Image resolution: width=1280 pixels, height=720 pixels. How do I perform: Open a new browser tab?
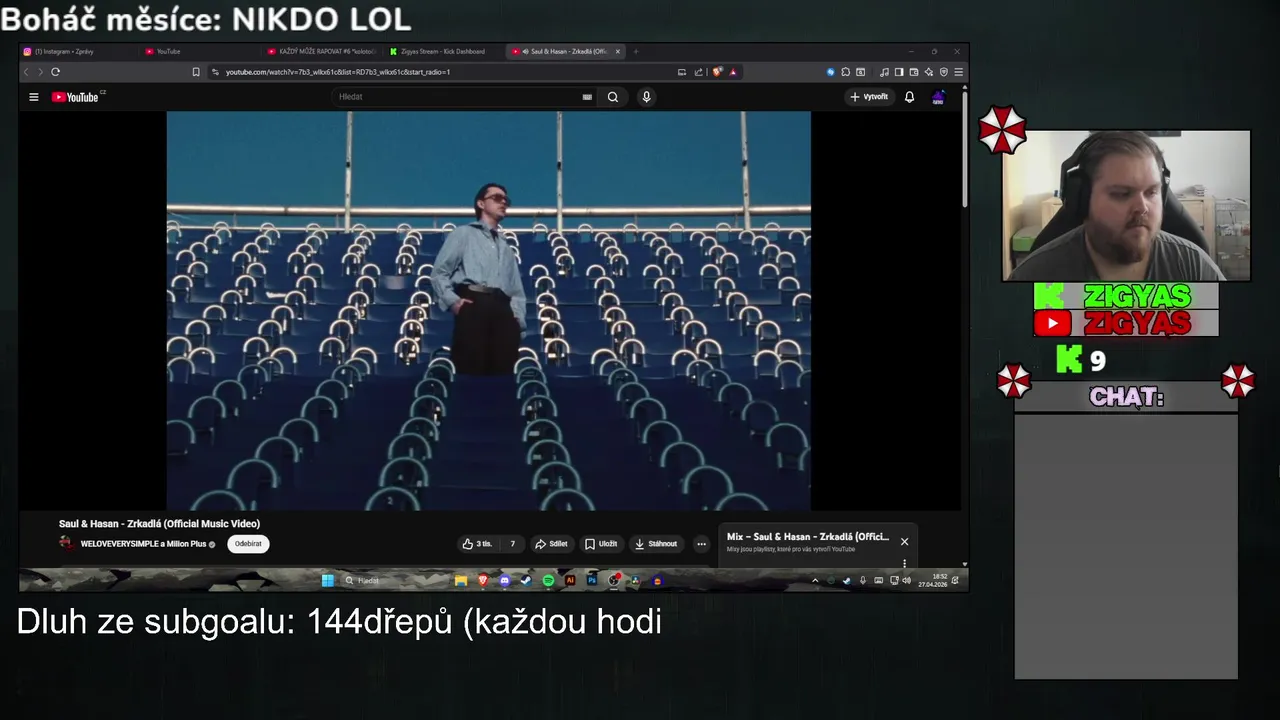[x=636, y=51]
